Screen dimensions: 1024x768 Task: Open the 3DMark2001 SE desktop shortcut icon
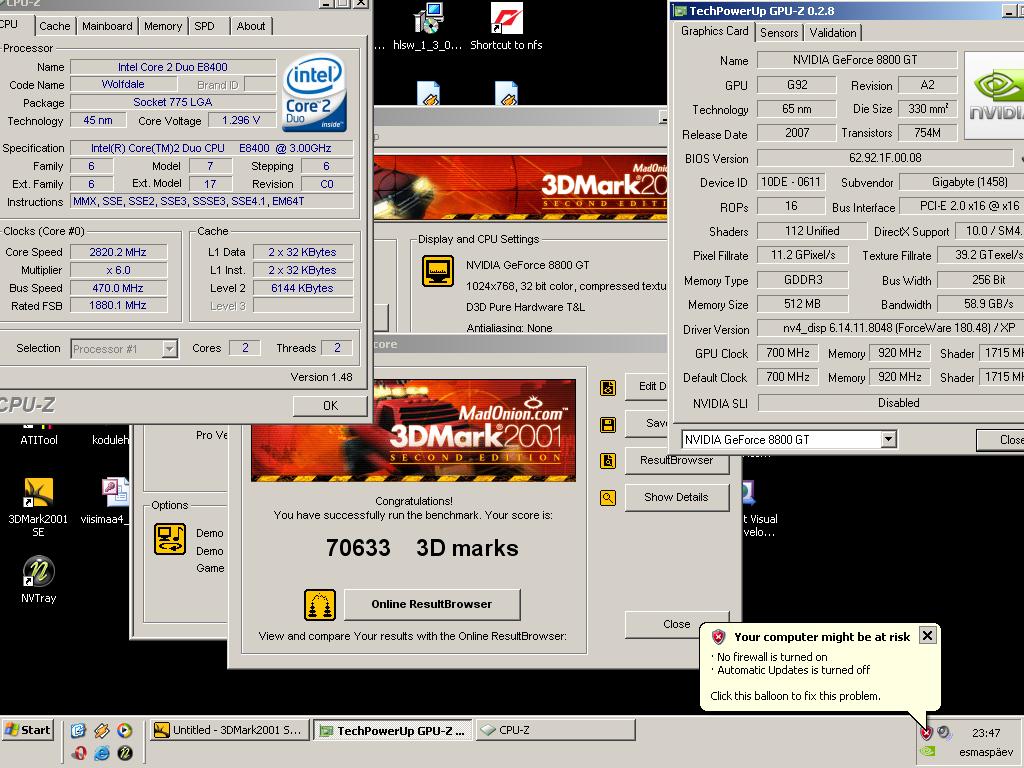click(x=38, y=493)
